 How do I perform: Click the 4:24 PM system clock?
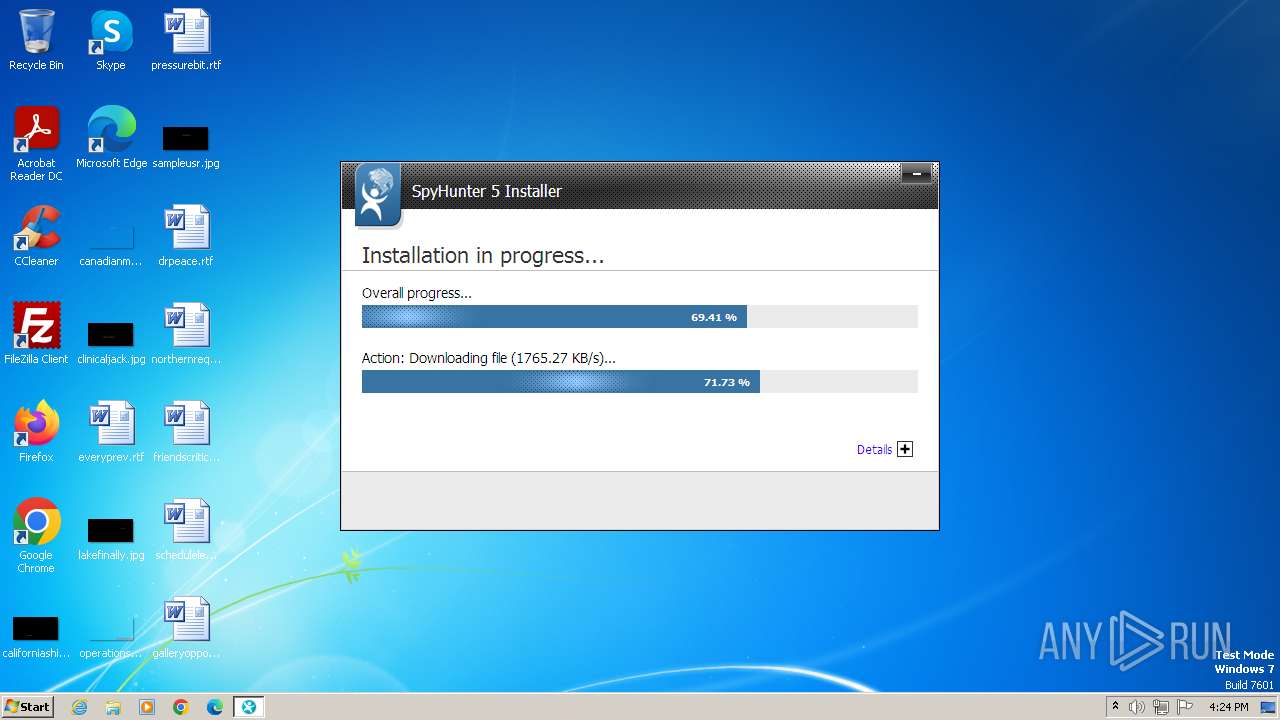point(1228,707)
